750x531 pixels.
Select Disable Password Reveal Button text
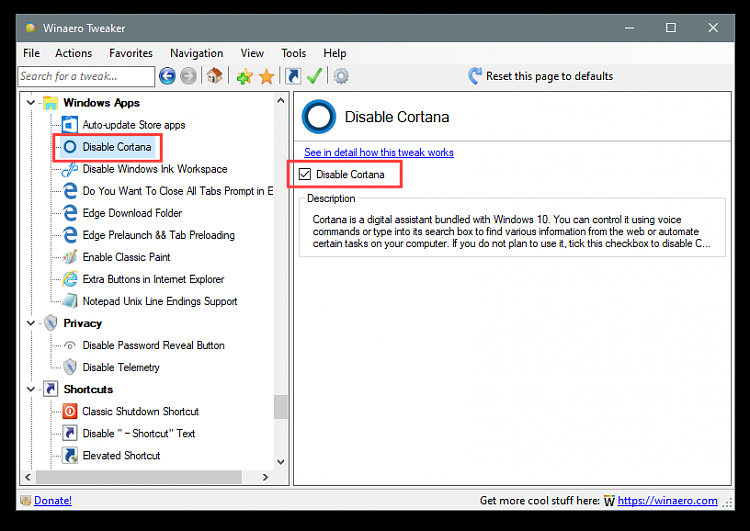click(154, 345)
